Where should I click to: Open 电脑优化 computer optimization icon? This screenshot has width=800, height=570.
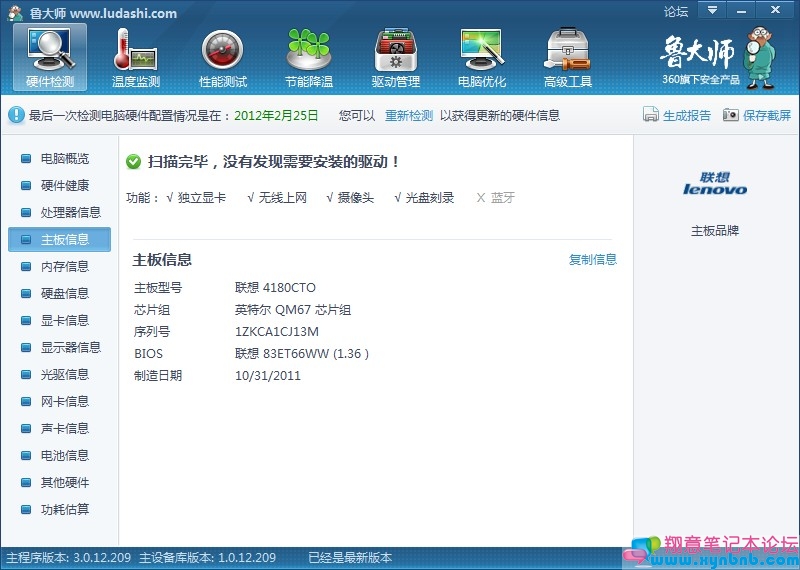point(482,57)
